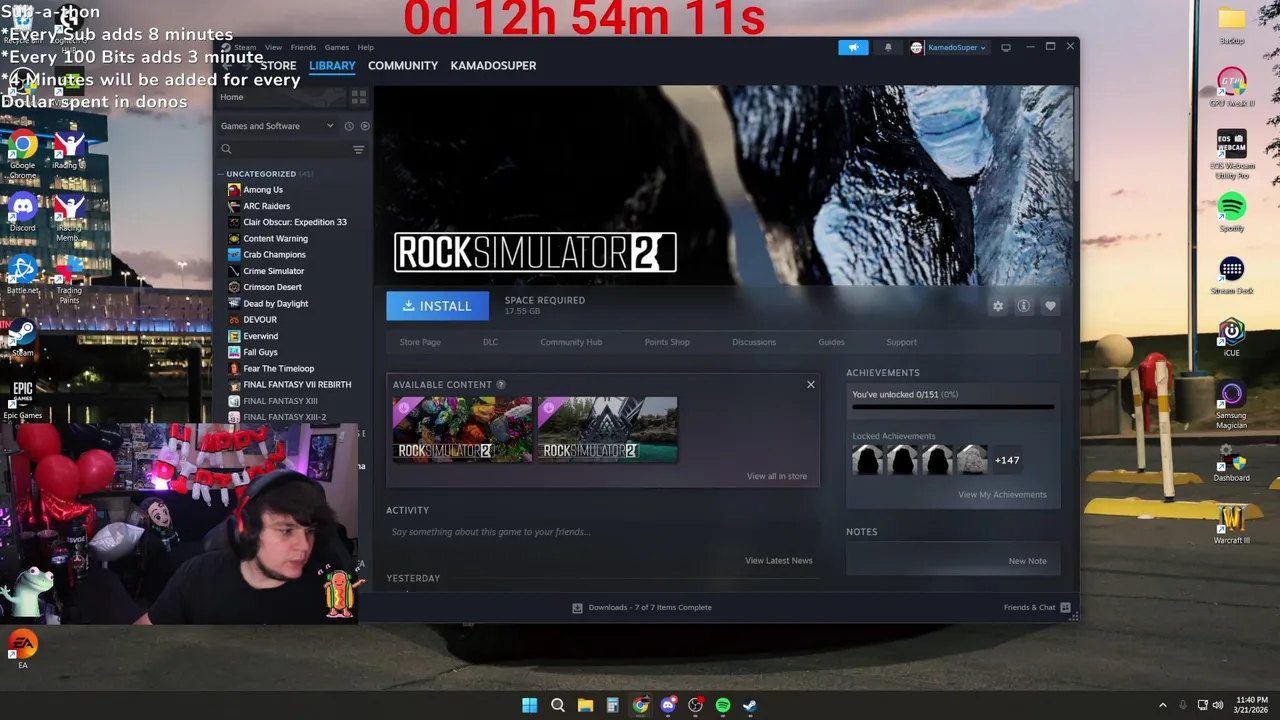This screenshot has width=1280, height=720.
Task: Open the DLC link
Action: [x=490, y=342]
